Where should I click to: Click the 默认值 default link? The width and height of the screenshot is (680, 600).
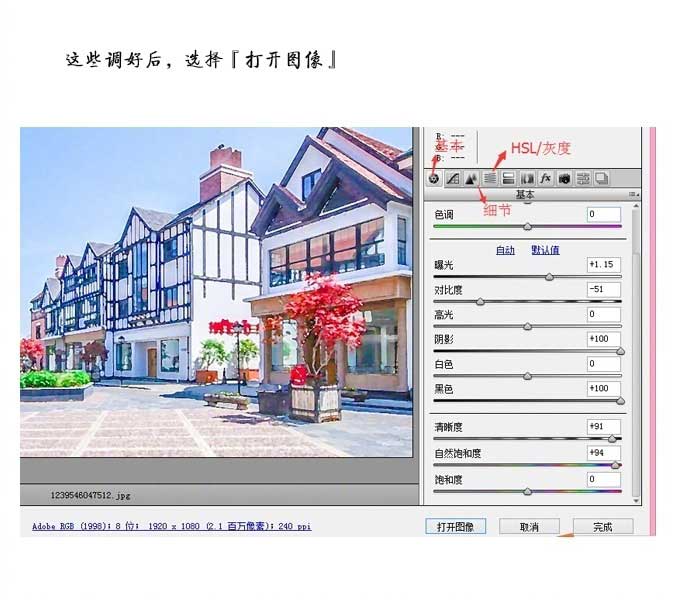546,250
